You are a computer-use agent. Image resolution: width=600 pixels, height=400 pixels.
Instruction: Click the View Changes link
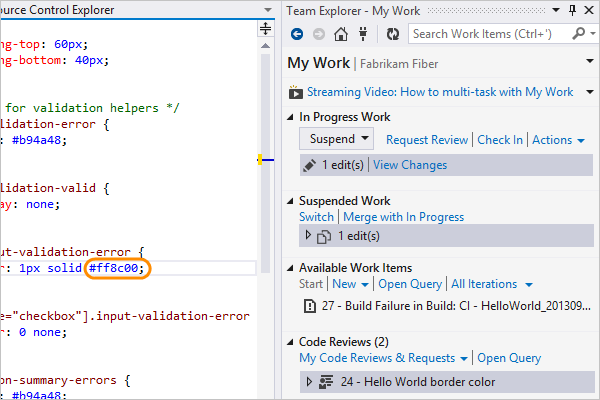pyautogui.click(x=410, y=165)
